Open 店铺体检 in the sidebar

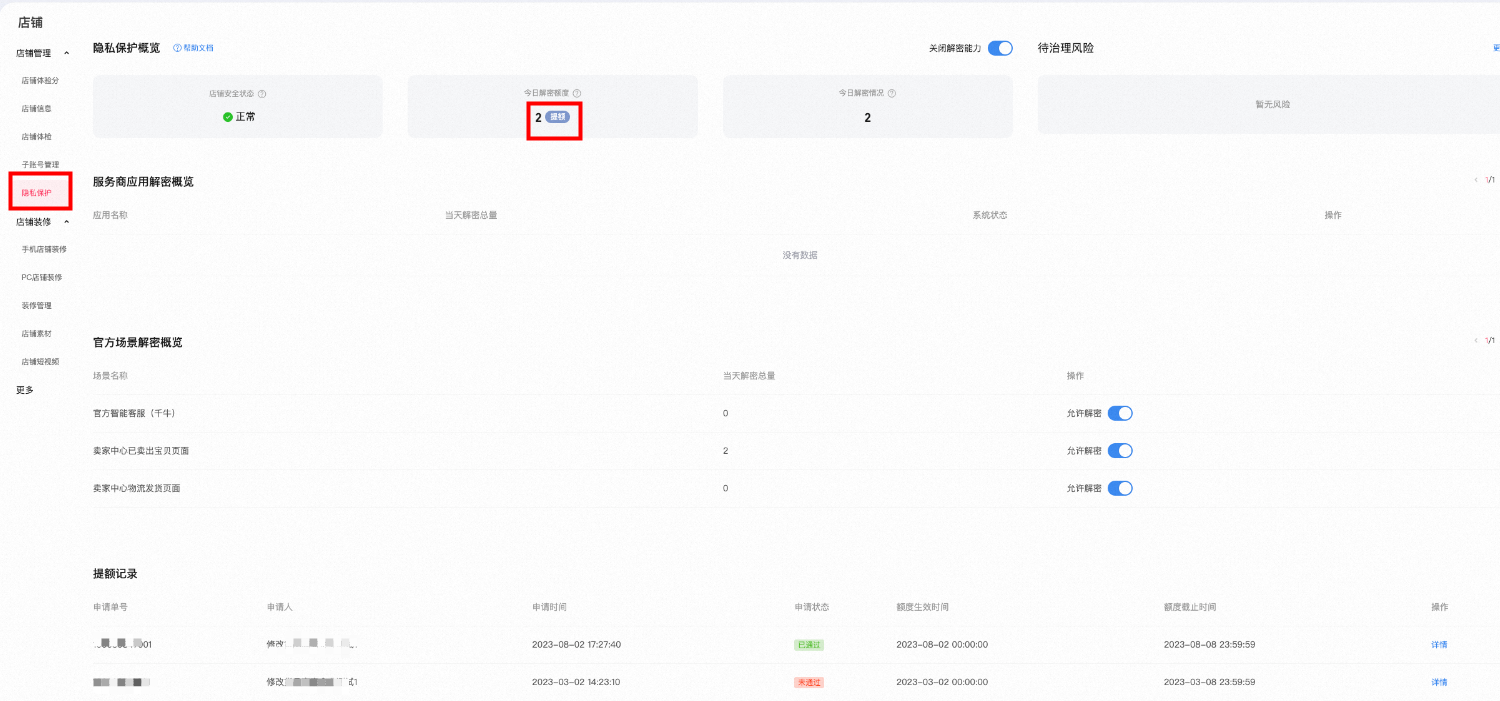click(x=36, y=136)
